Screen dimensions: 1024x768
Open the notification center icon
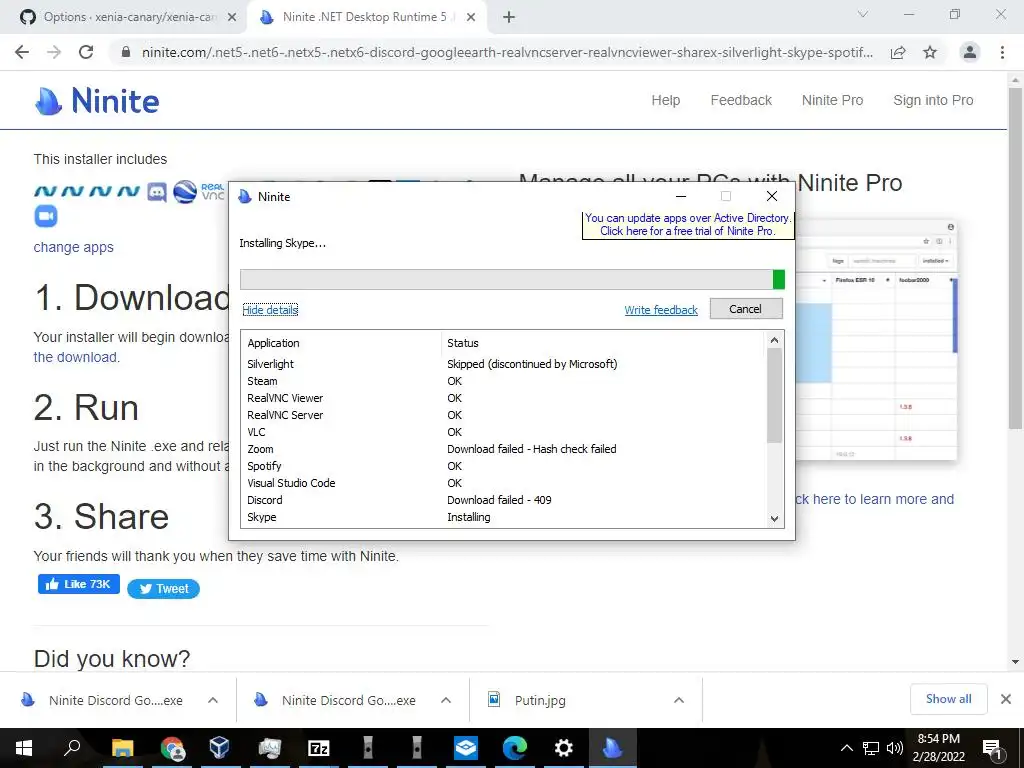[x=992, y=748]
